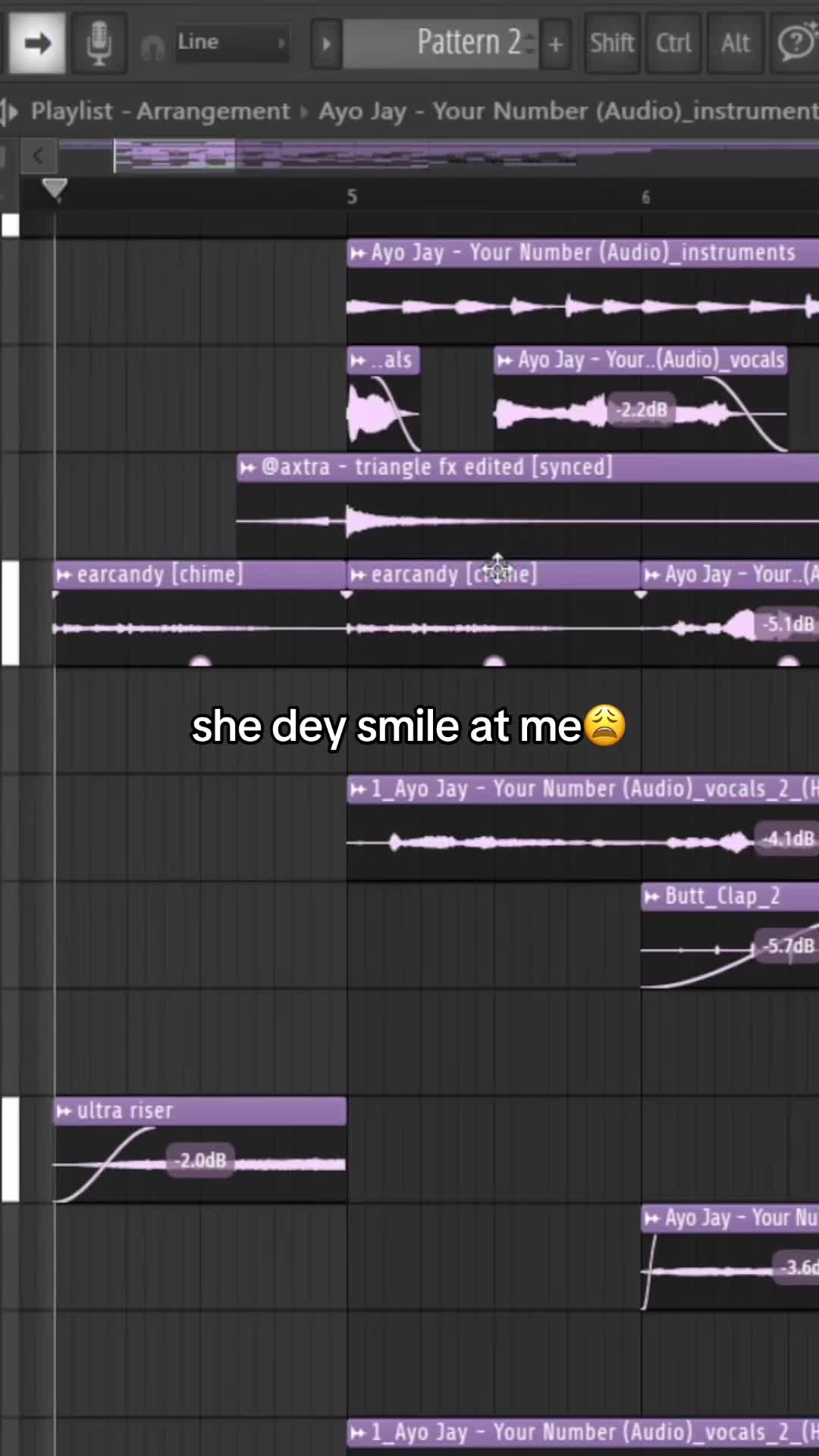Screen dimensions: 819x1456
Task: Click the Pattern 2 name field
Action: 441,43
